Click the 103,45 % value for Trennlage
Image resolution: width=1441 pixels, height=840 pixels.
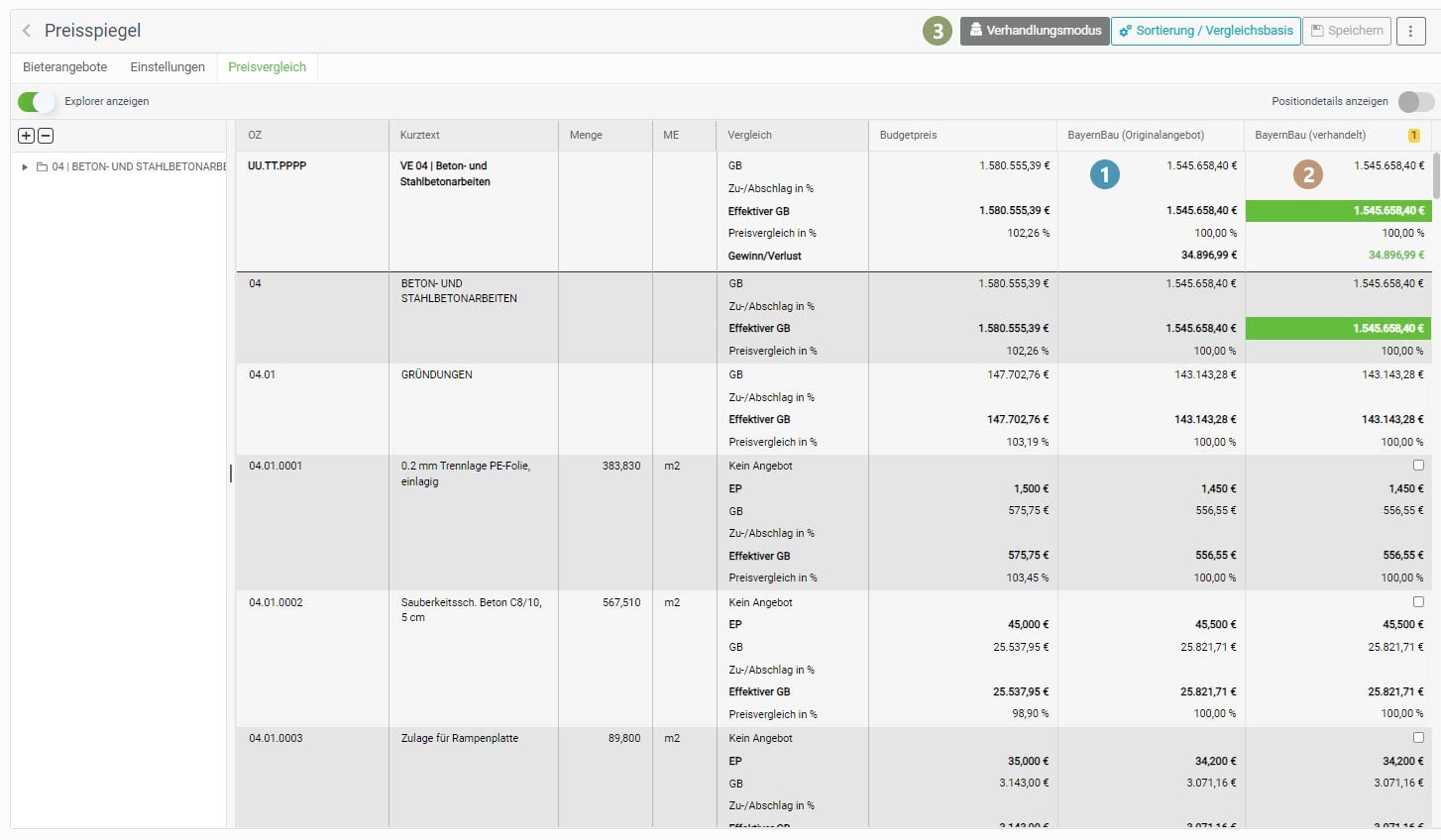point(1028,577)
